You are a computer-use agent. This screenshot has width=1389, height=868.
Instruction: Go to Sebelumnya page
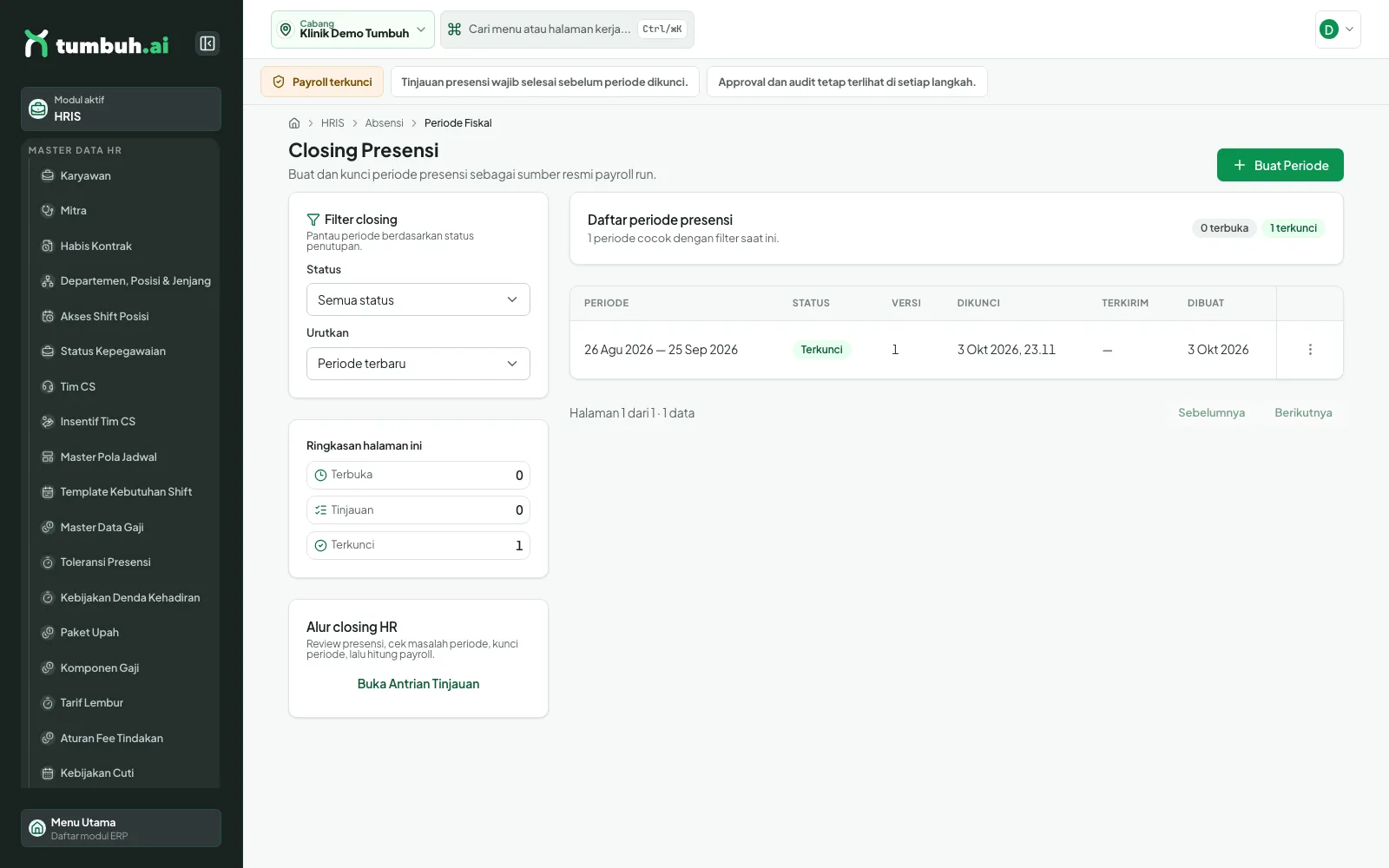click(x=1211, y=413)
